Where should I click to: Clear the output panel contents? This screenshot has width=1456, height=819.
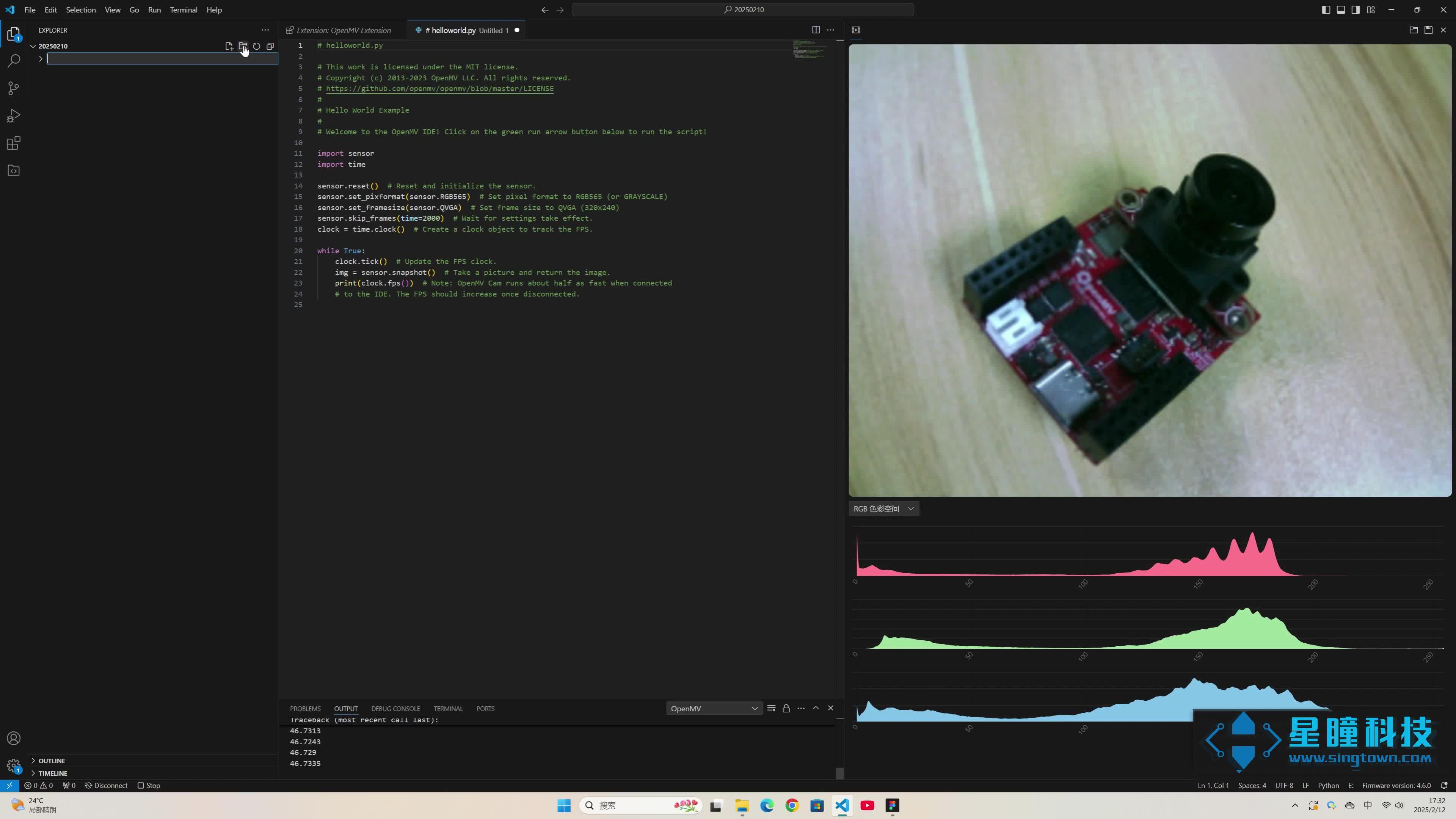point(771,708)
